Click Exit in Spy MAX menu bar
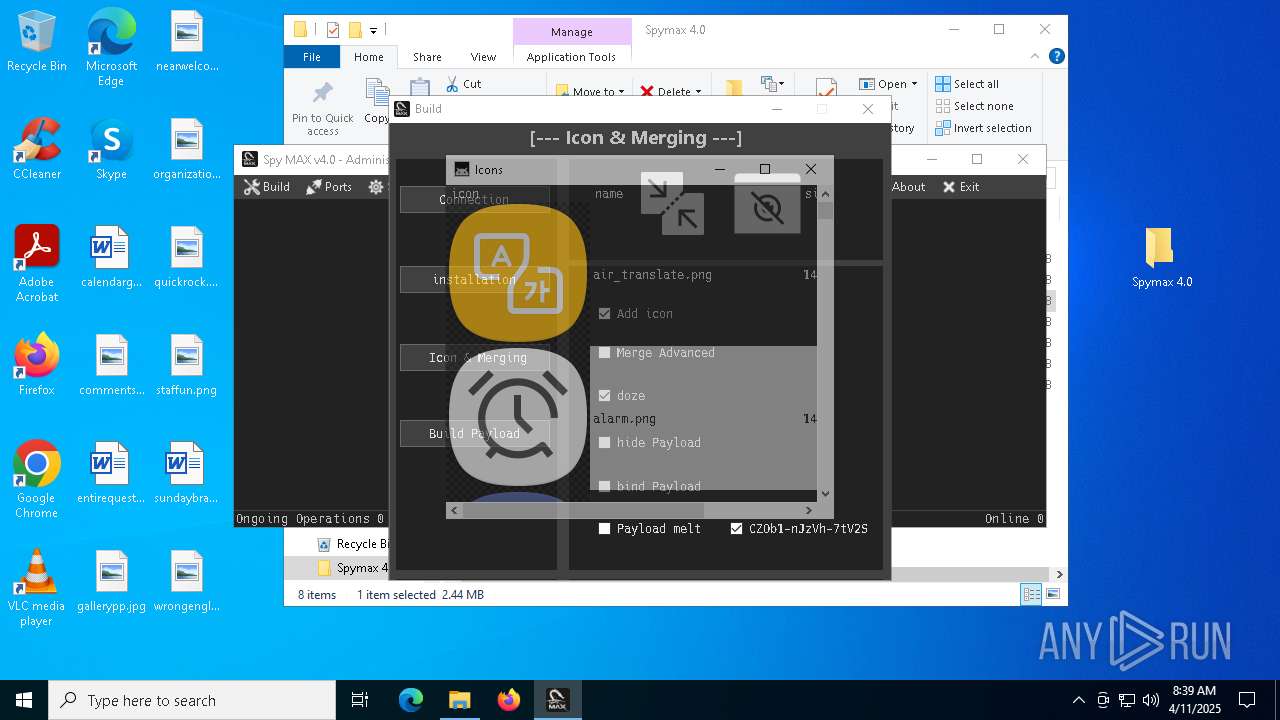The width and height of the screenshot is (1280, 720). click(960, 187)
